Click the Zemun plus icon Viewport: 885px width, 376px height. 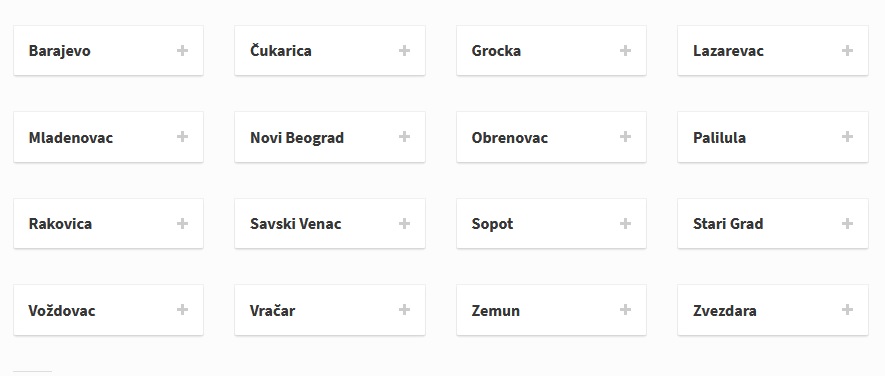point(625,309)
